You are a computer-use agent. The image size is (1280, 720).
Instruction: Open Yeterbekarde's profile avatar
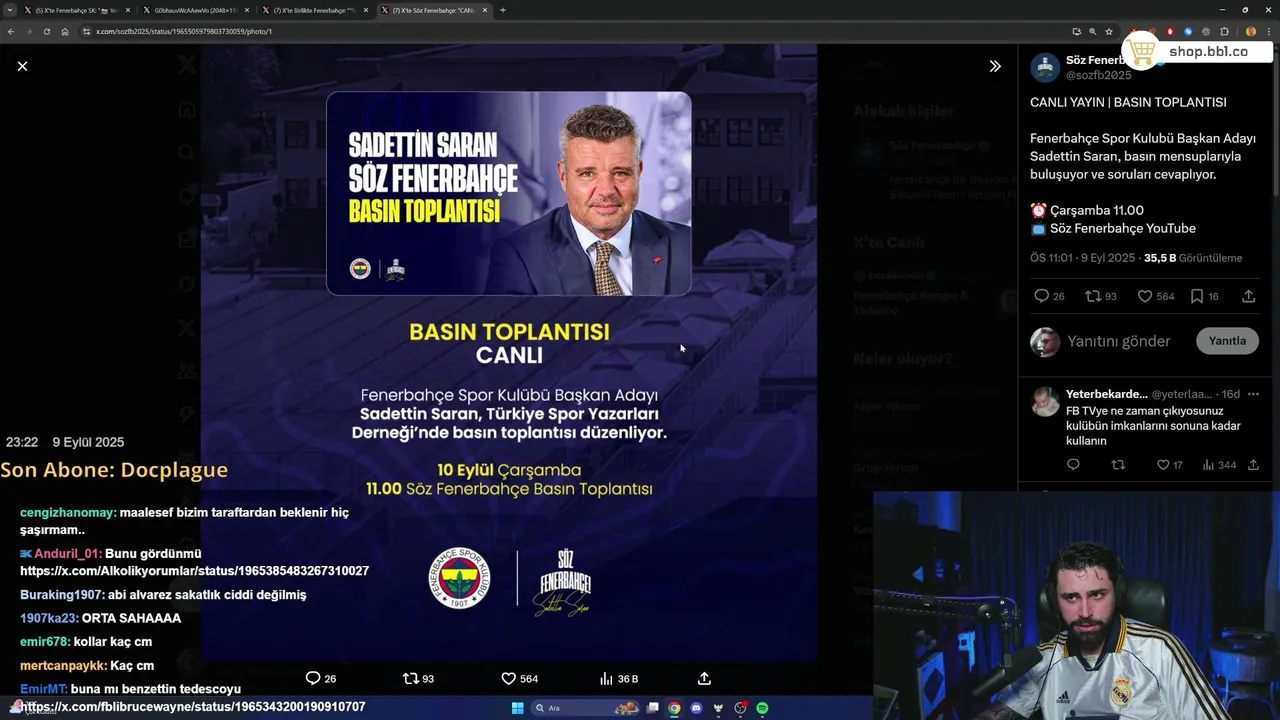pos(1045,402)
